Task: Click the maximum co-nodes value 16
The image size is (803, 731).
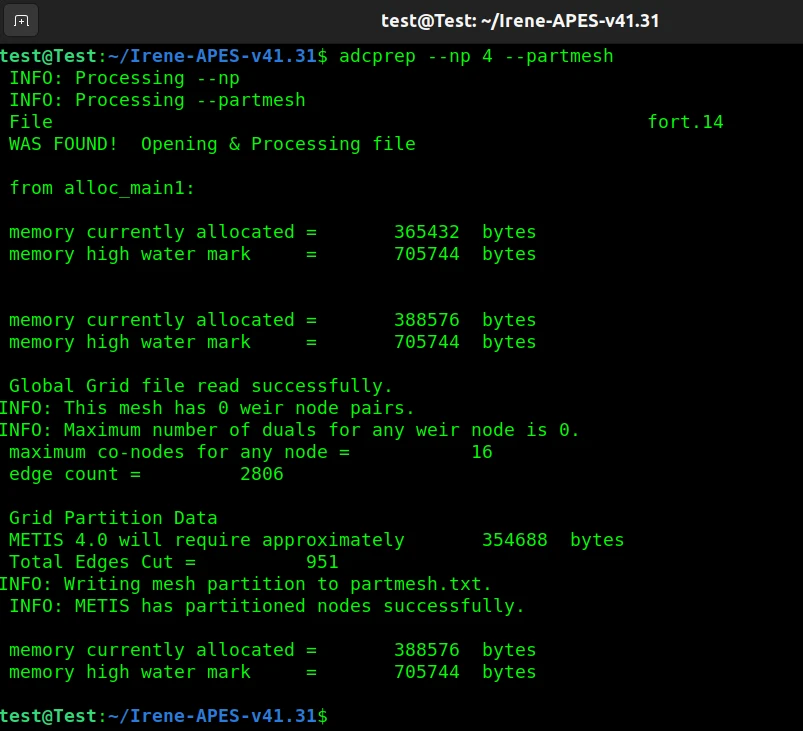Action: tap(481, 452)
